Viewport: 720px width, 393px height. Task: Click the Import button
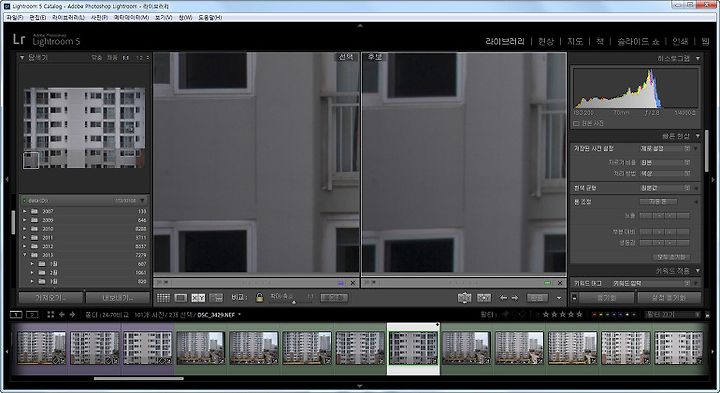(51, 298)
